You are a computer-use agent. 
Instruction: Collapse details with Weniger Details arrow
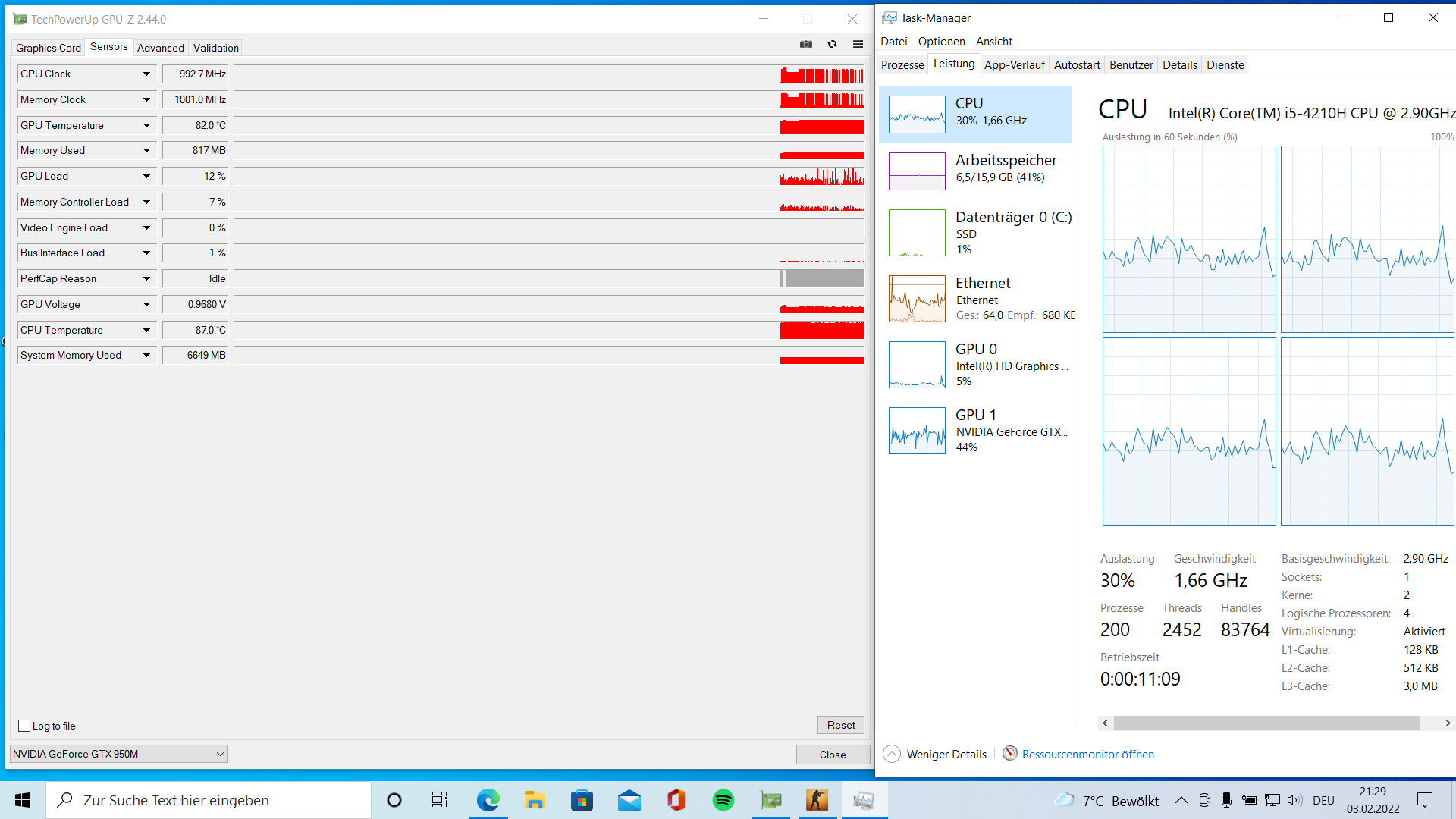[x=892, y=754]
